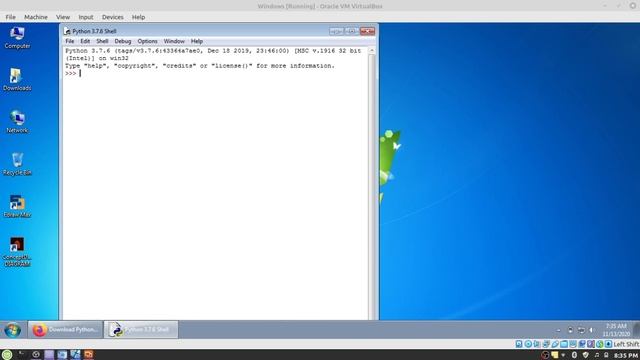The image size is (640, 360).
Task: Open the Linux Mint menu button
Action: pos(7,354)
